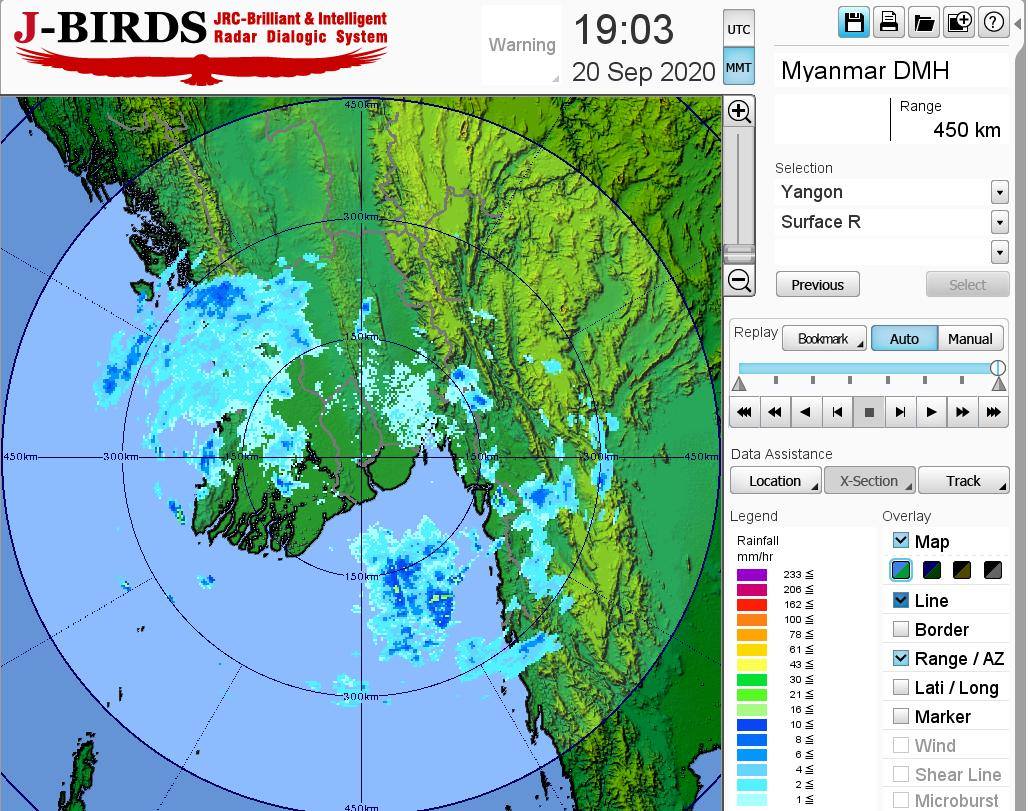
Task: Step to the previous frame in replay
Action: [837, 411]
